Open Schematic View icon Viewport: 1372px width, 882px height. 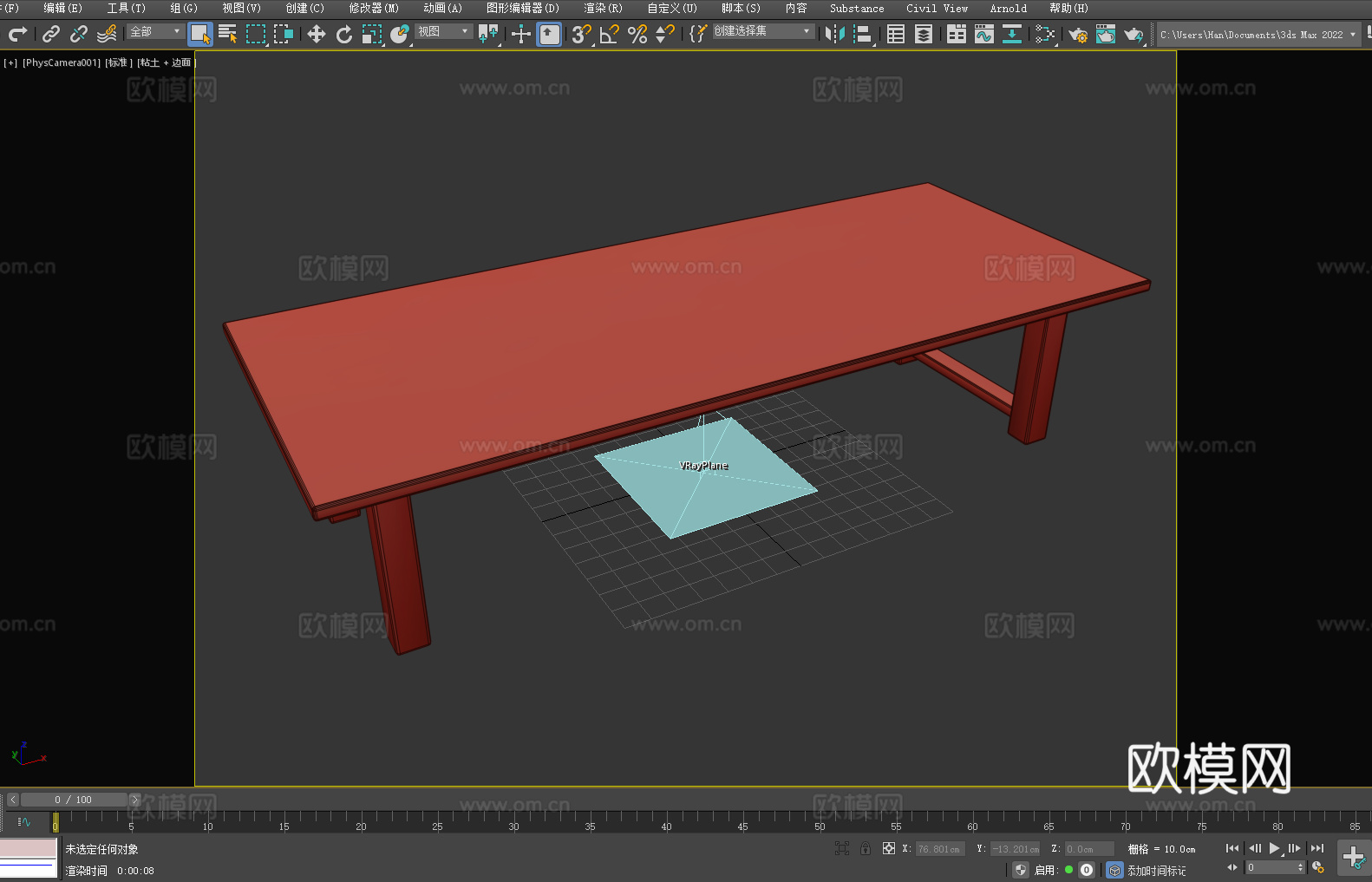pyautogui.click(x=1012, y=34)
